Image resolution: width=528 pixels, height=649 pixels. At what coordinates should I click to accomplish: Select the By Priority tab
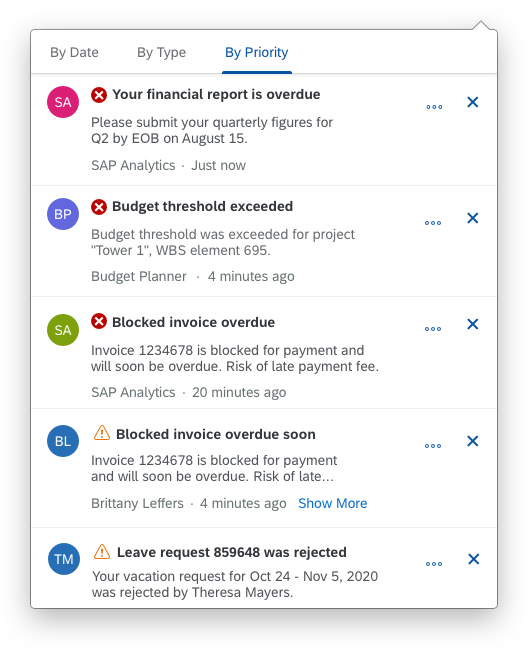(257, 53)
